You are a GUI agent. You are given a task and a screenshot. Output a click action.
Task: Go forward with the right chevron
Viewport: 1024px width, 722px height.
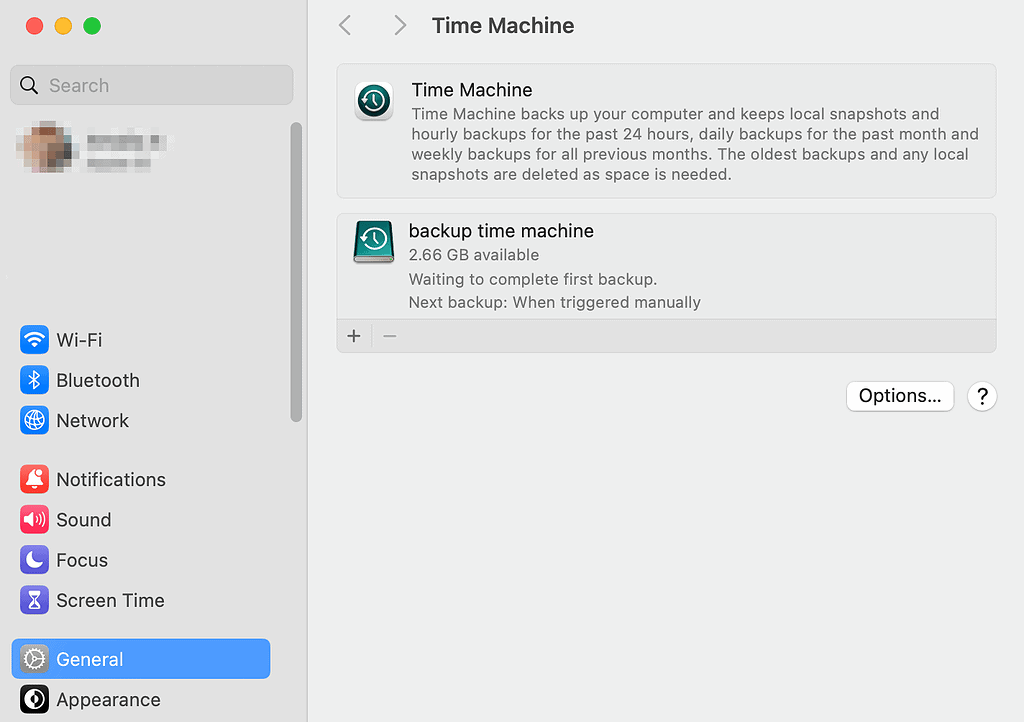tap(400, 25)
